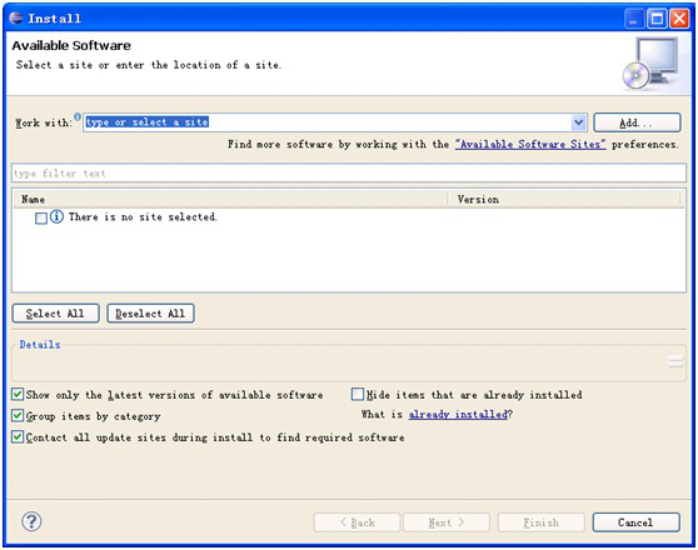The height and width of the screenshot is (550, 698).
Task: Click the Eclipse icon in title bar
Action: (x=16, y=18)
